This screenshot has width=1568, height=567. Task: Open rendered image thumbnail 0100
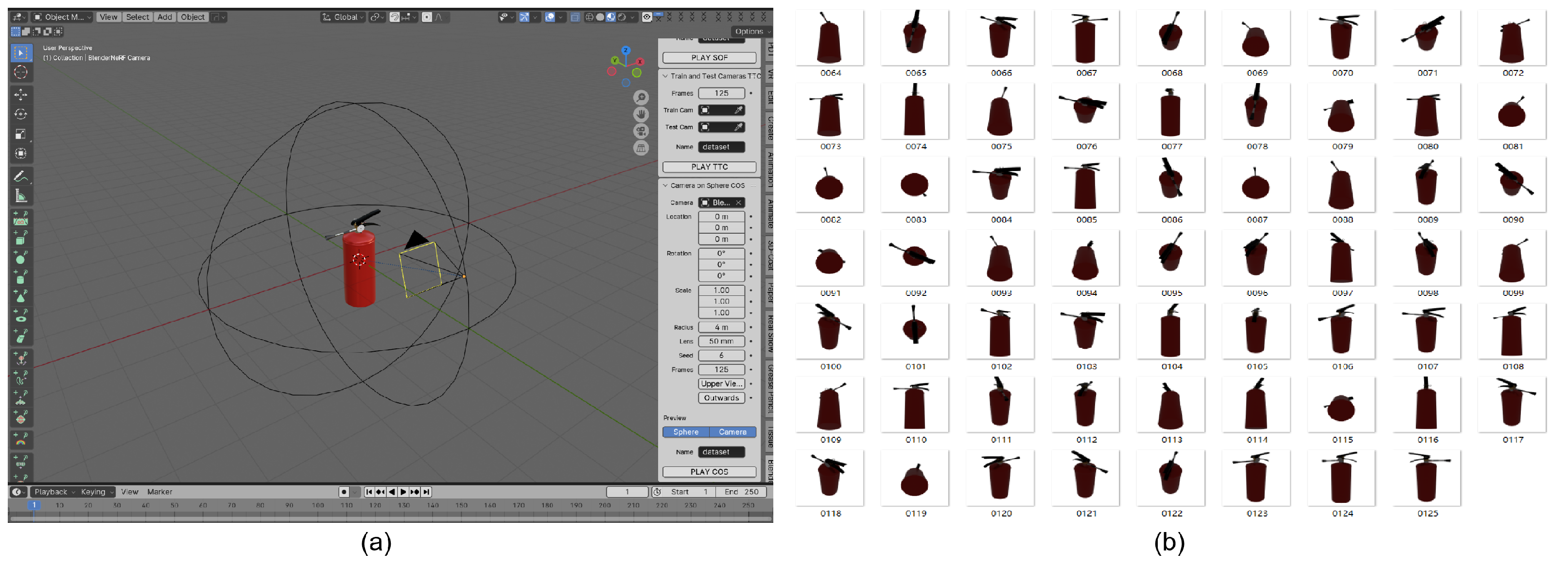830,331
